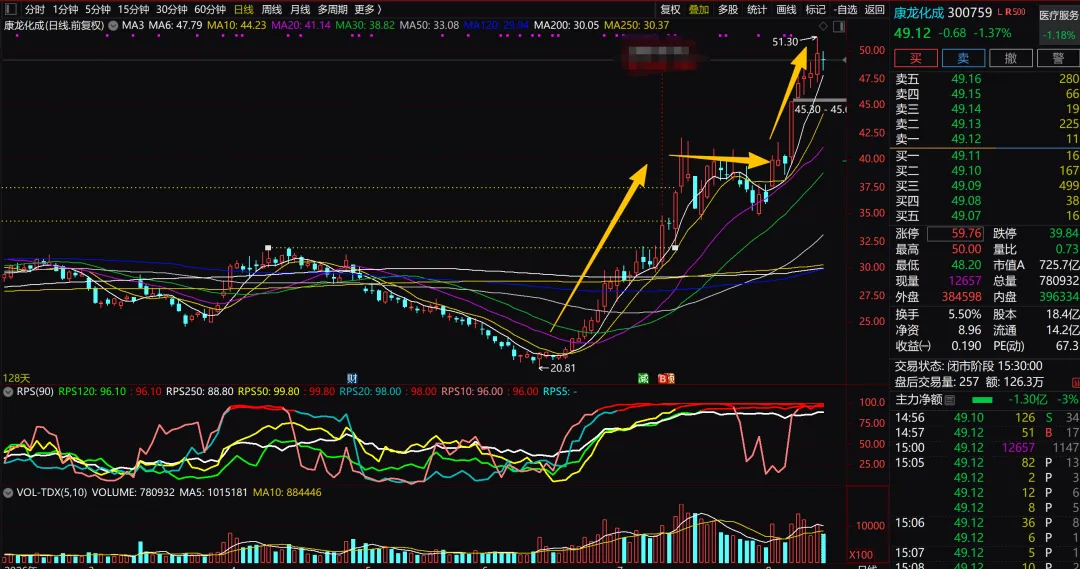The width and height of the screenshot is (1080, 569).
Task: Click the 卖三 49.14 order row
Action: pos(986,110)
